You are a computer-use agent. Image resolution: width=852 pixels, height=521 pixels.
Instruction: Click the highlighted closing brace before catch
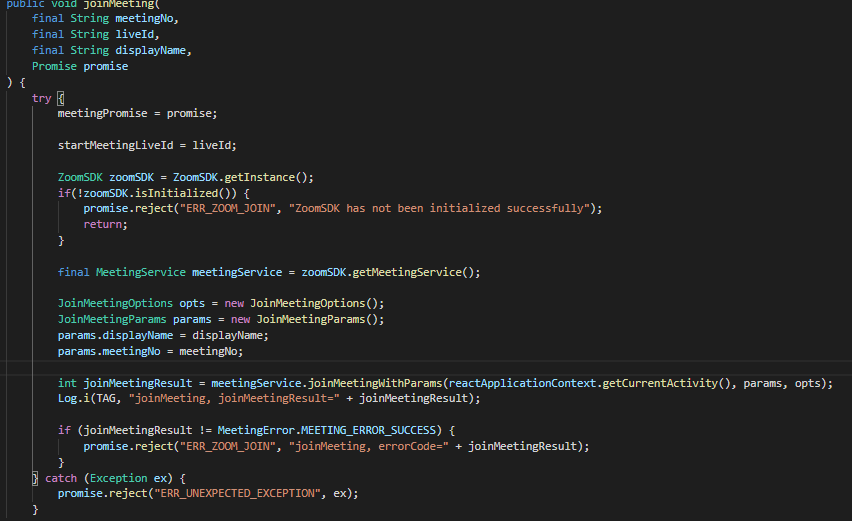[35, 479]
